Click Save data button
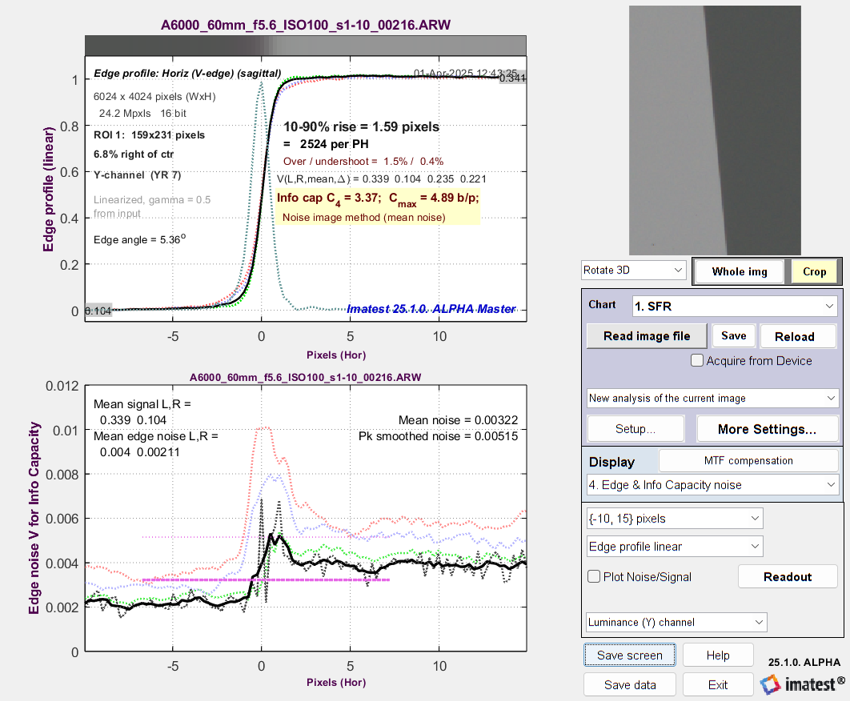Image resolution: width=850 pixels, height=701 pixels. 630,685
